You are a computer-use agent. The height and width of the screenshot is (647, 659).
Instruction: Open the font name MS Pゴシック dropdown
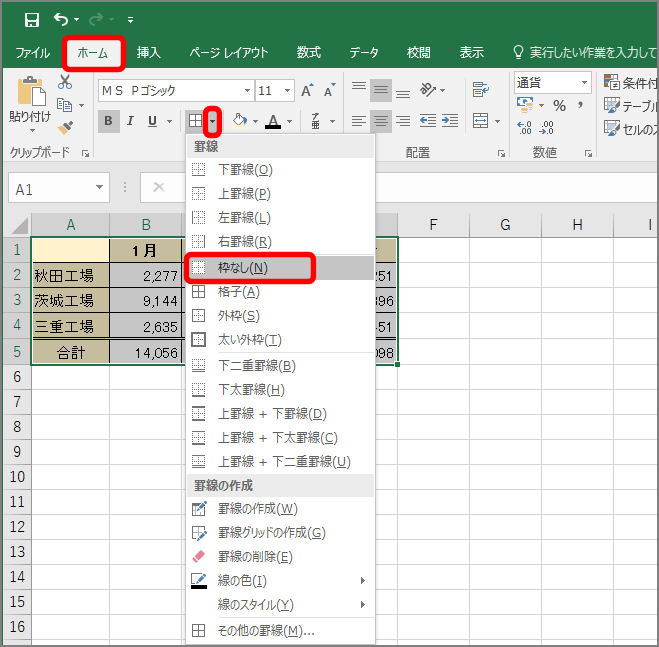coord(248,90)
